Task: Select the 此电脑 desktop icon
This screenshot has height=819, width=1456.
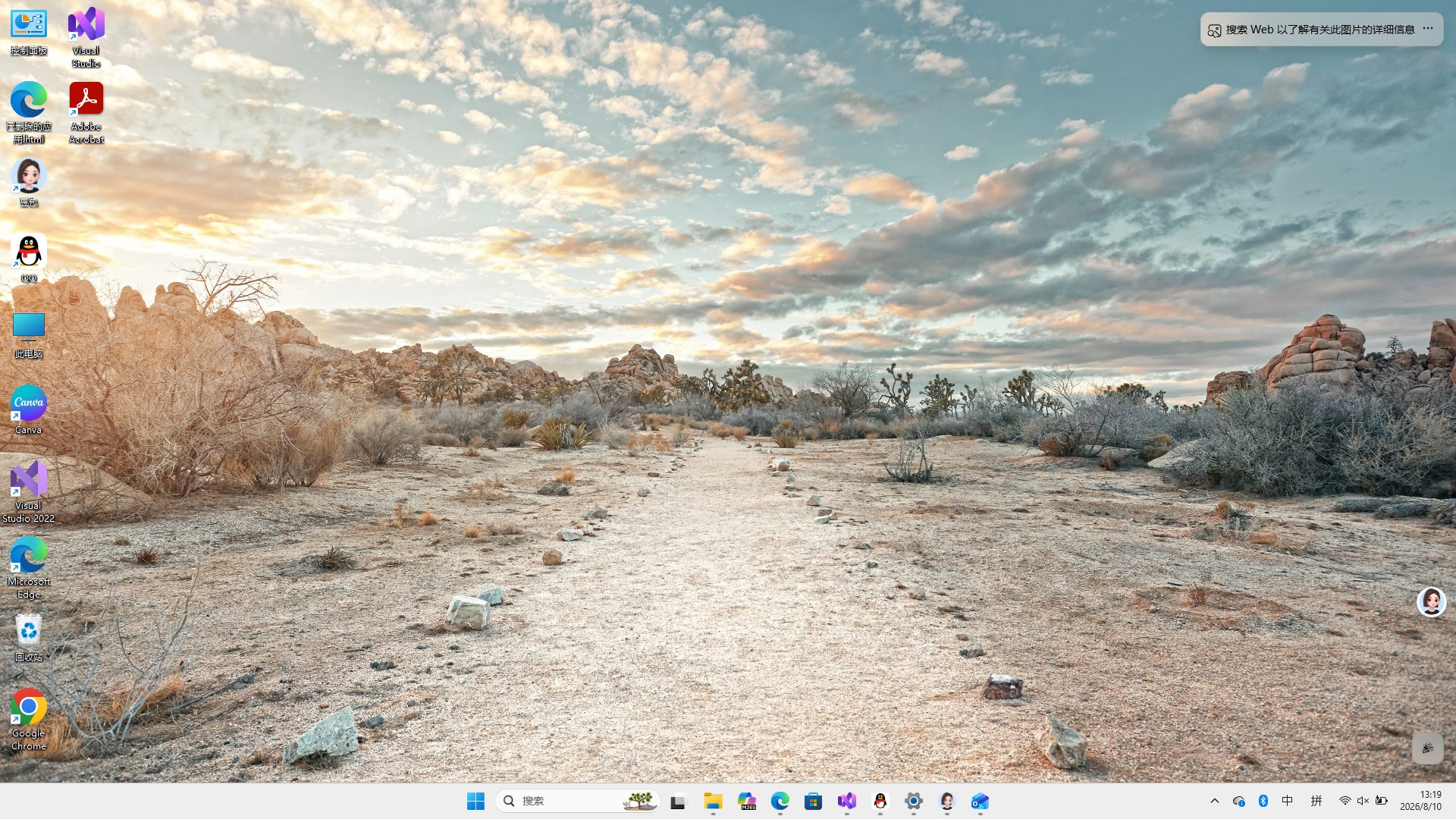Action: (29, 334)
